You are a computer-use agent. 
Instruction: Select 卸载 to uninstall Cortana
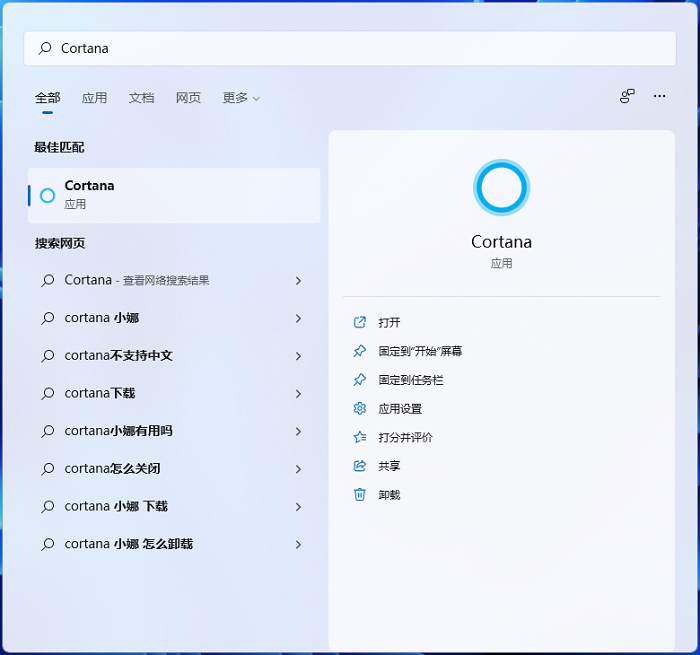click(389, 495)
